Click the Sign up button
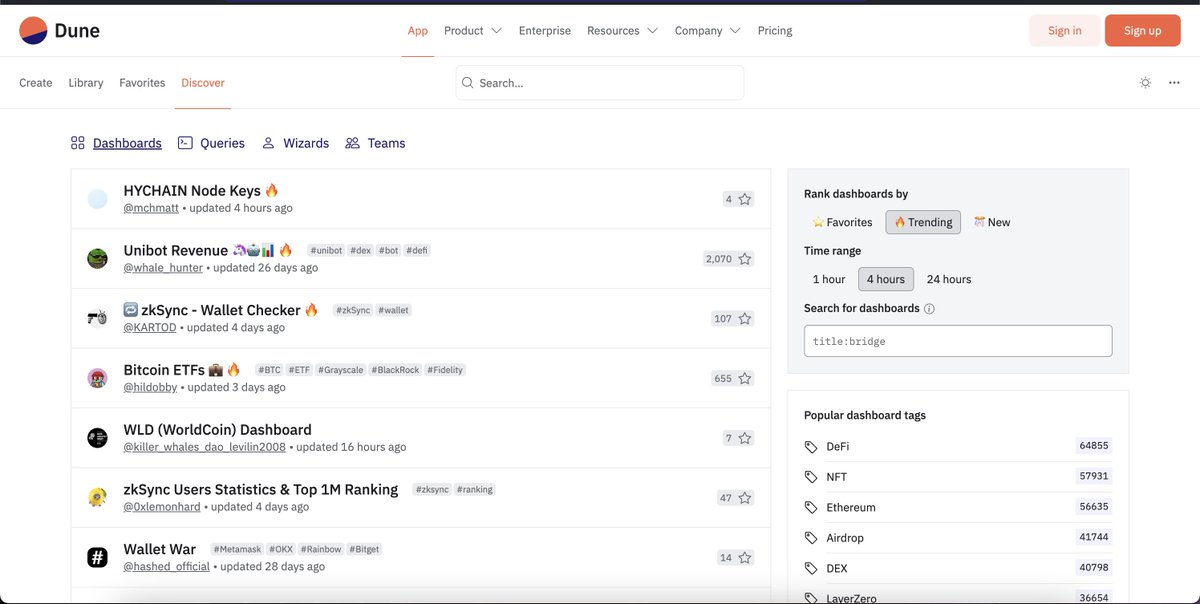The height and width of the screenshot is (604, 1200). click(1142, 30)
